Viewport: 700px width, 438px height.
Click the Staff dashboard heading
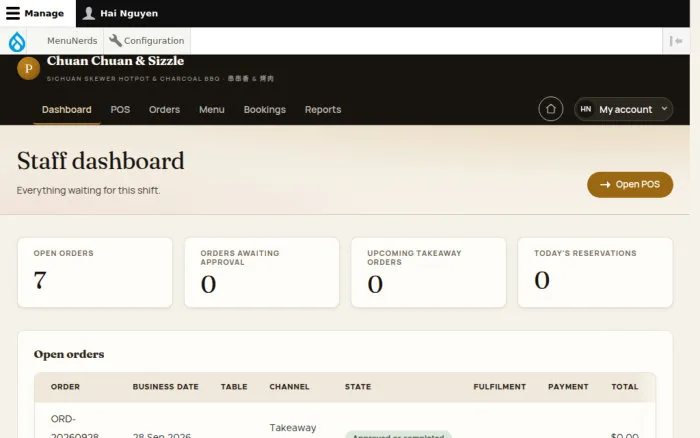point(100,161)
